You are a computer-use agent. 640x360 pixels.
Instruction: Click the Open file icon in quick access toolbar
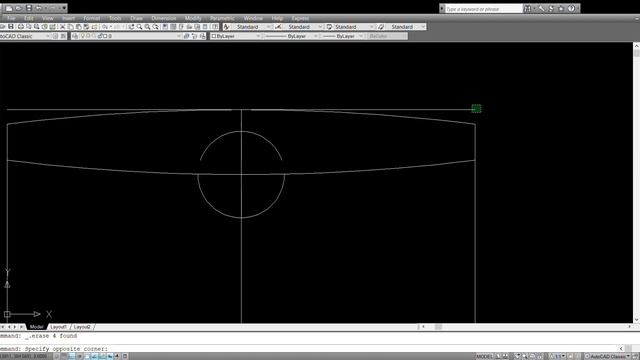(x=19, y=8)
